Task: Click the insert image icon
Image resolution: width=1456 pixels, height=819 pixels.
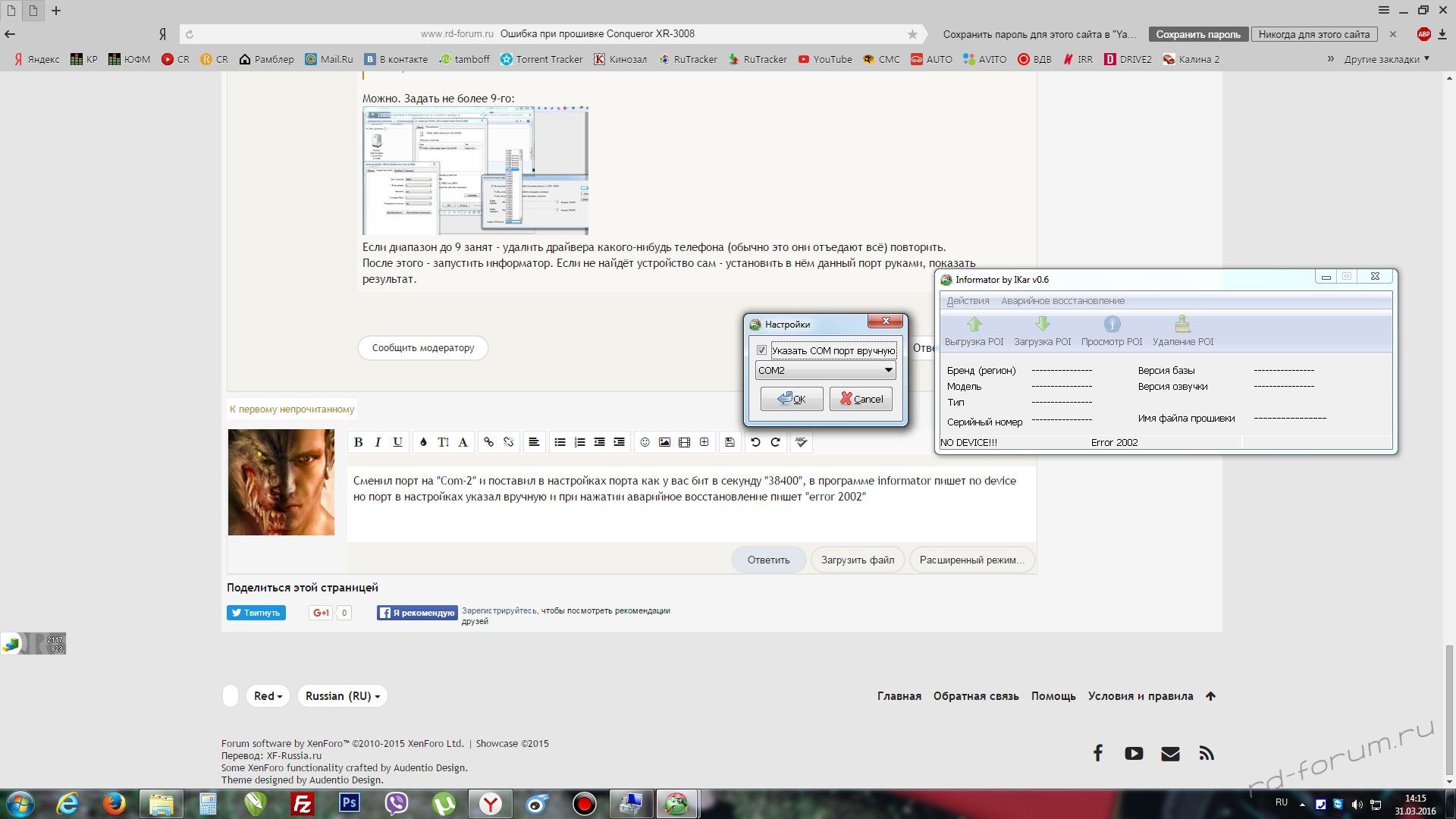Action: (x=664, y=442)
